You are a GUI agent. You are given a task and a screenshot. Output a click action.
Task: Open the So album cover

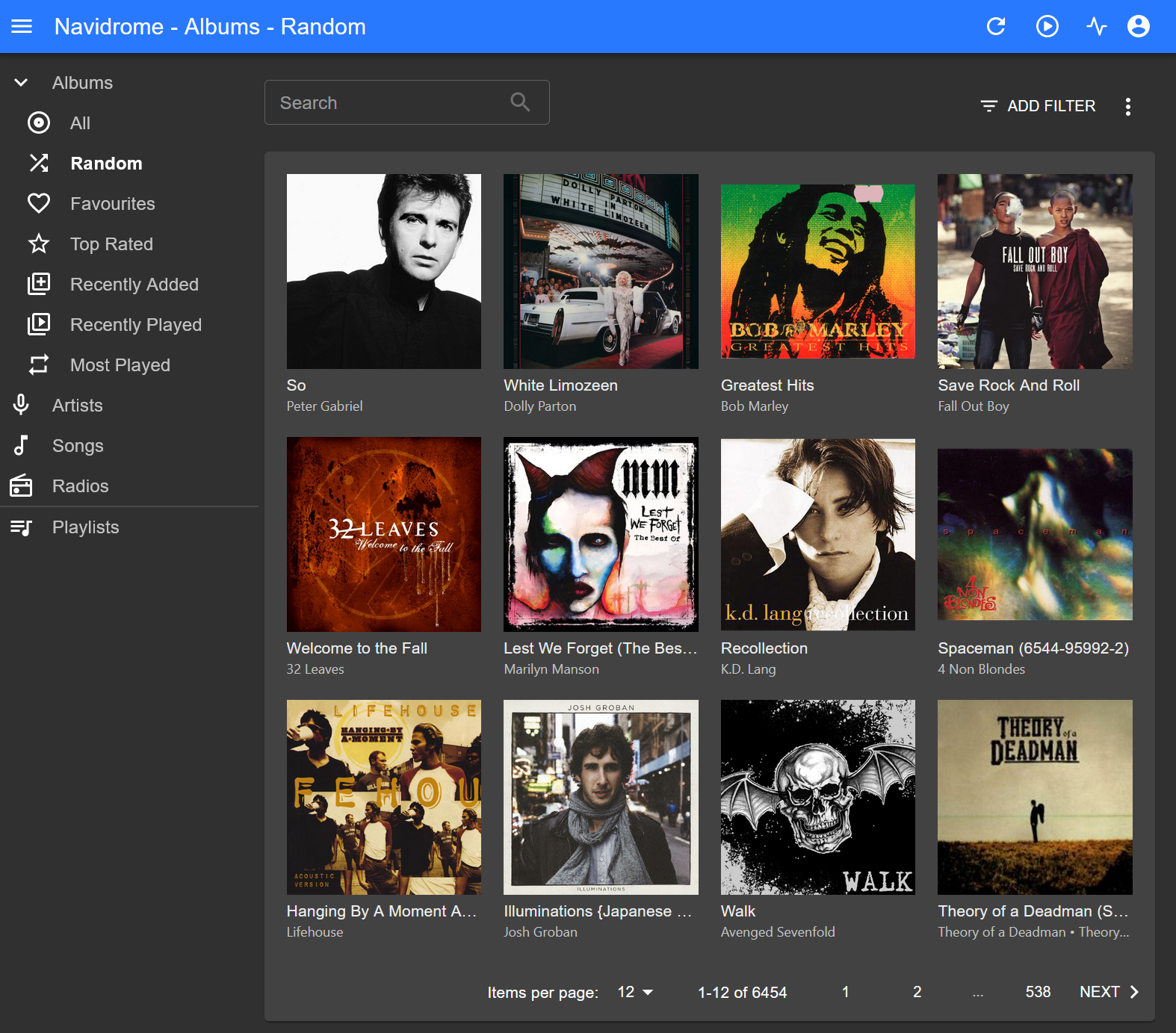point(384,271)
